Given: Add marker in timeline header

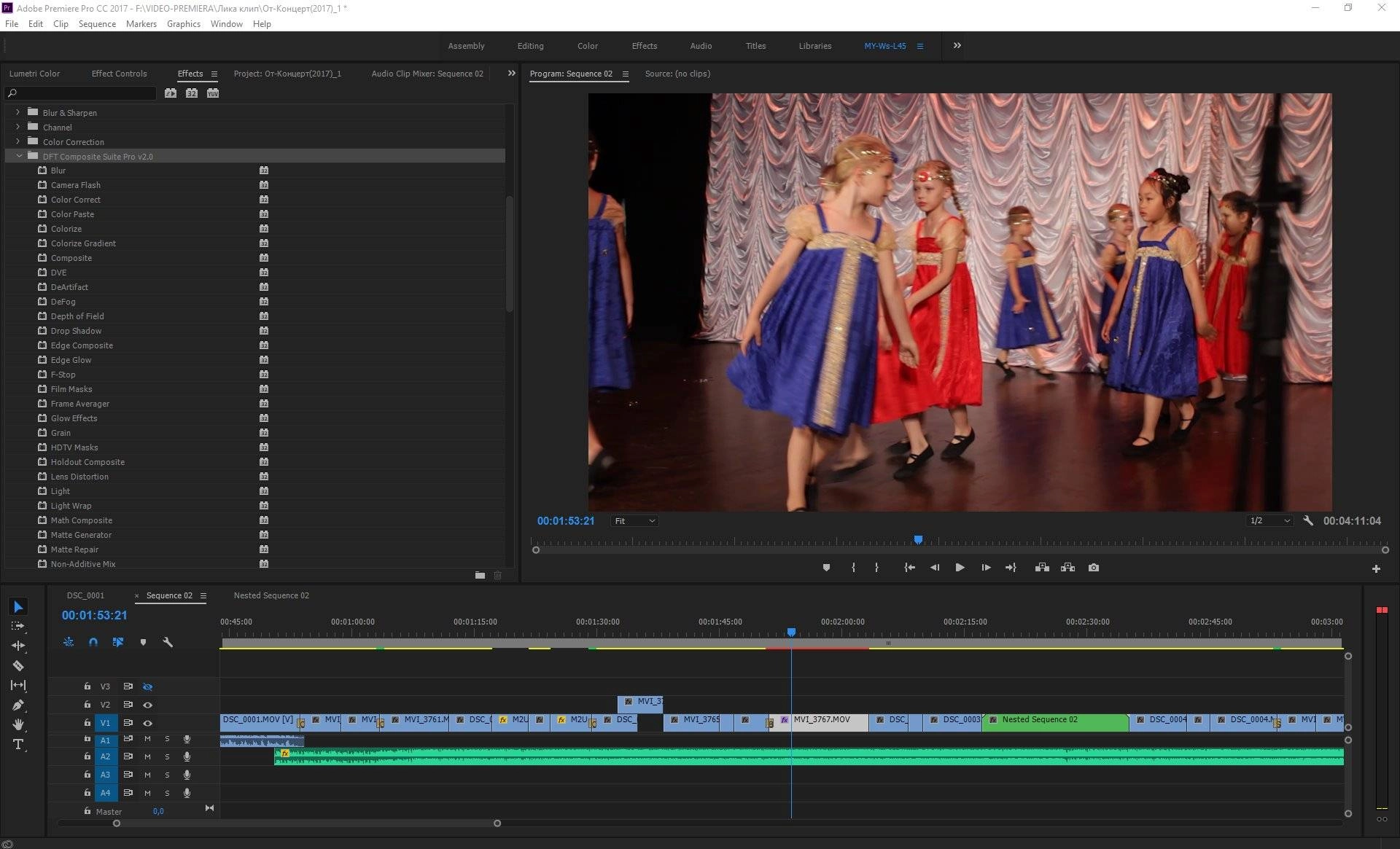Looking at the screenshot, I should (143, 642).
